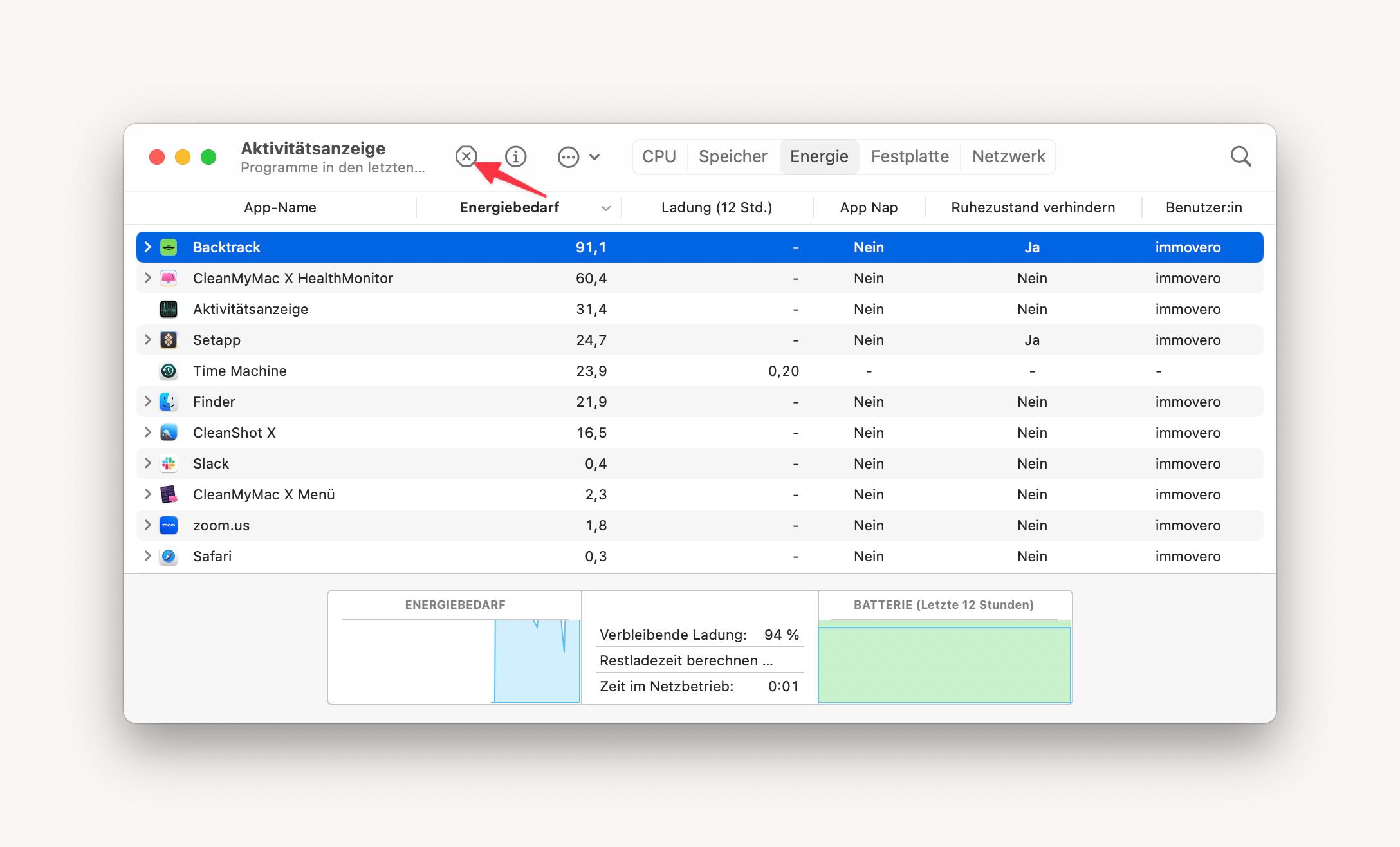Expand the CleanShot X row
Image resolution: width=1400 pixels, height=847 pixels.
pos(148,433)
